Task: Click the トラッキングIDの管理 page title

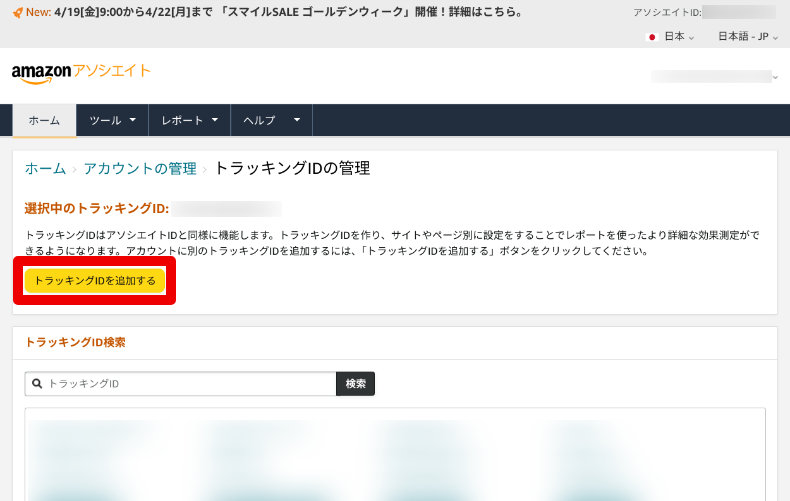Action: (x=292, y=168)
